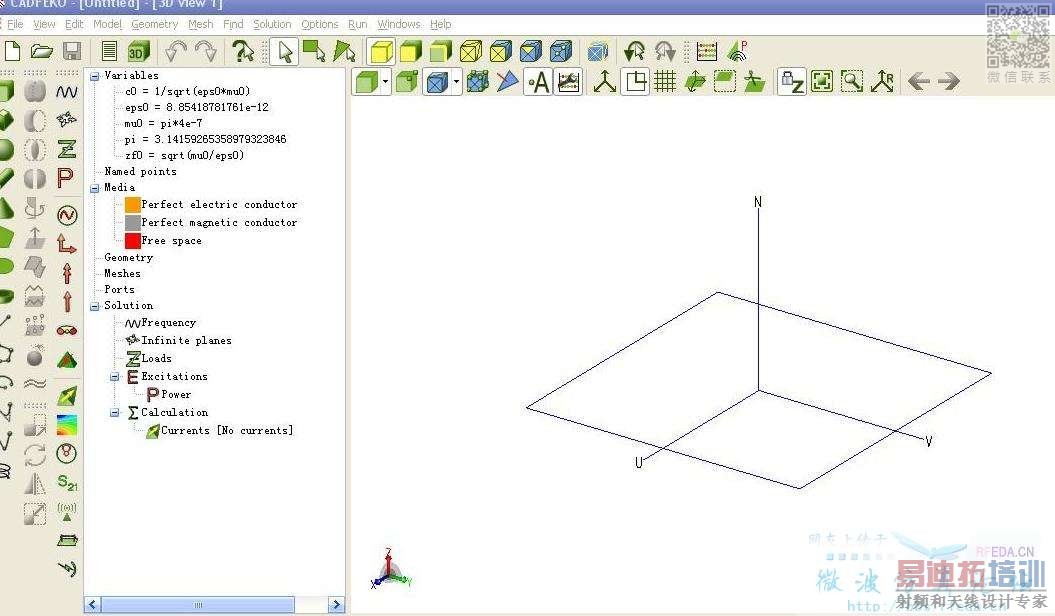This screenshot has width=1055, height=616.
Task: Add voltage source circle icon
Action: point(67,215)
